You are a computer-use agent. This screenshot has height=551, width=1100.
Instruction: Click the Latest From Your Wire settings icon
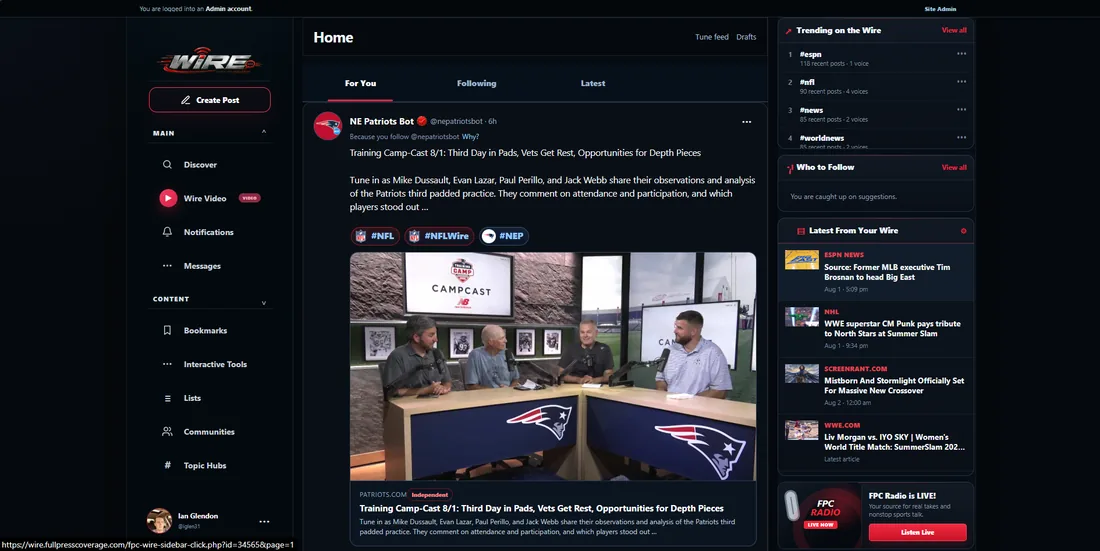pos(963,231)
